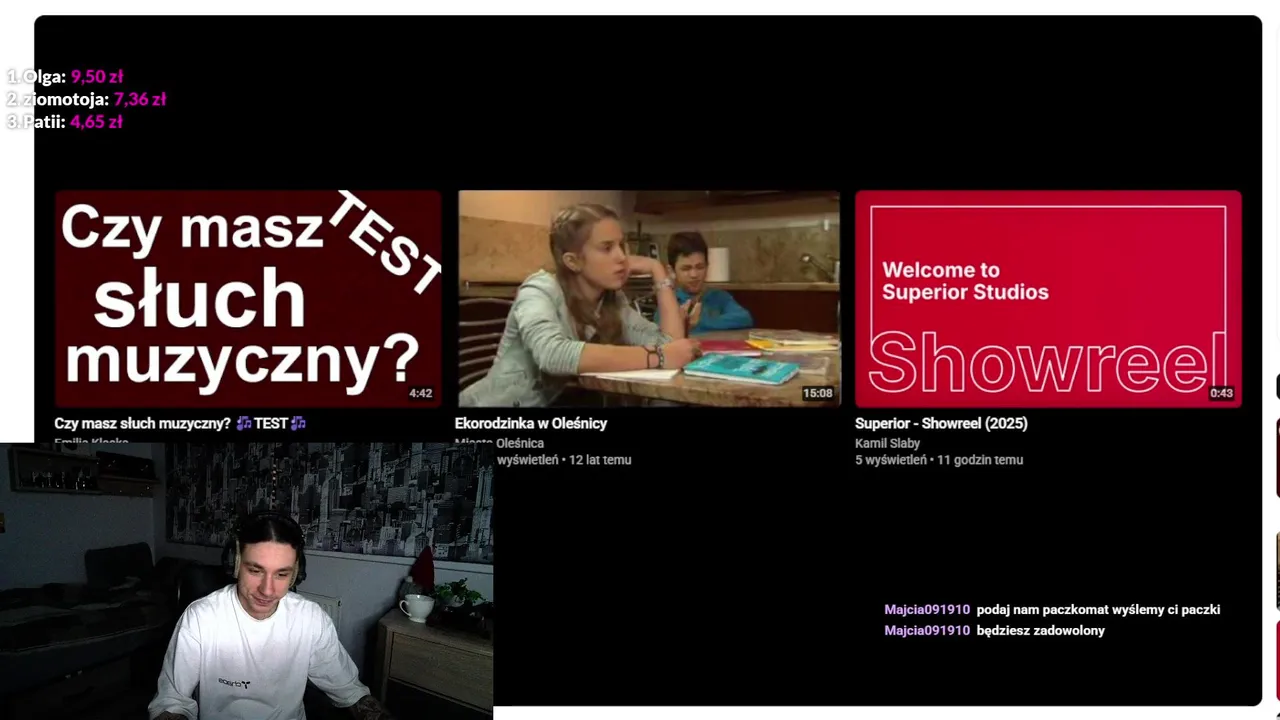The height and width of the screenshot is (720, 1280).
Task: Click title 'Superior - Showreel (2025)'
Action: tap(941, 423)
